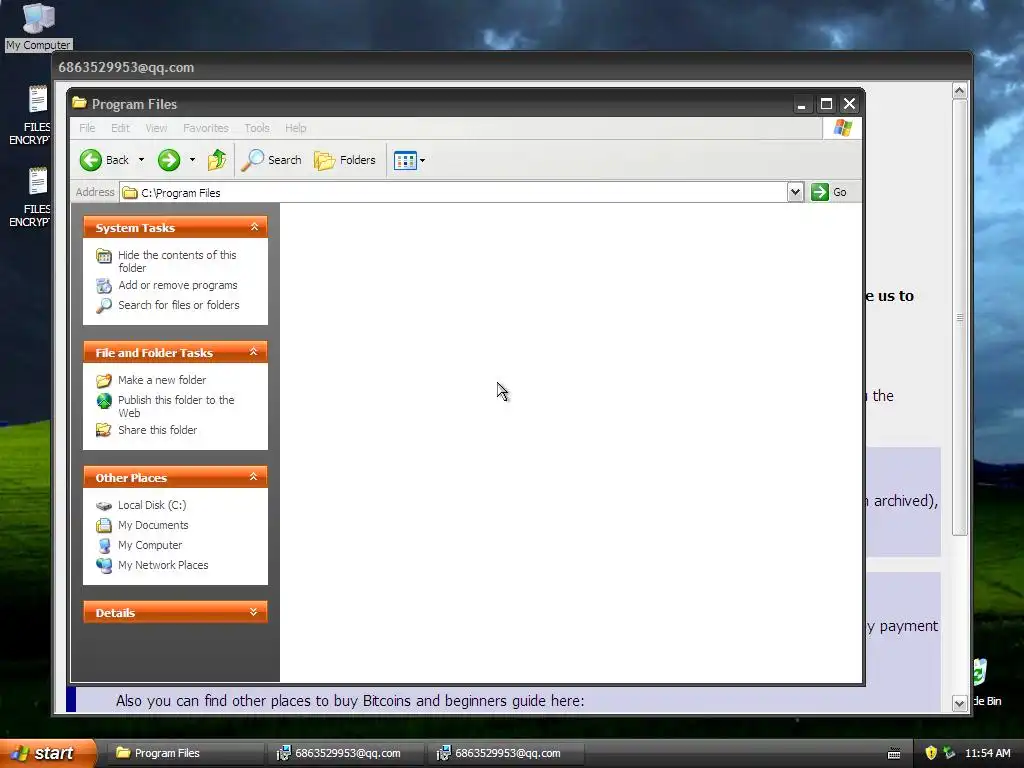Open the File menu
1024x768 pixels.
click(87, 128)
